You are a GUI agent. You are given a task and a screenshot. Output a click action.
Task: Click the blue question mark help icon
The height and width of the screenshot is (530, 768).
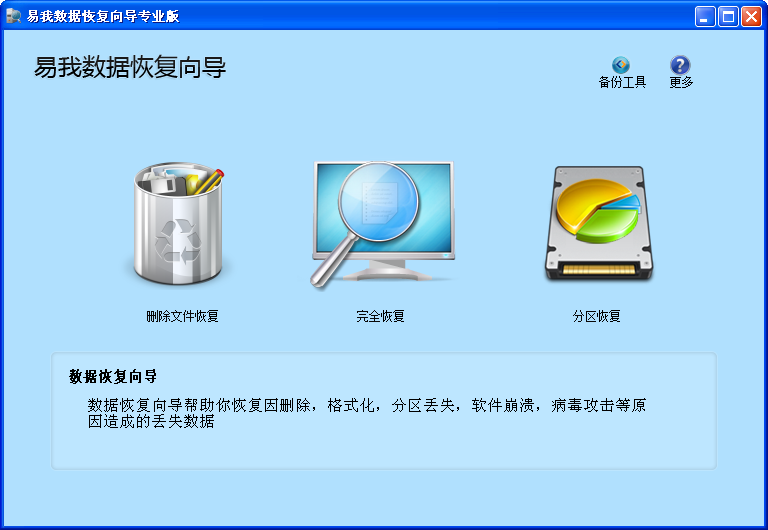click(680, 65)
